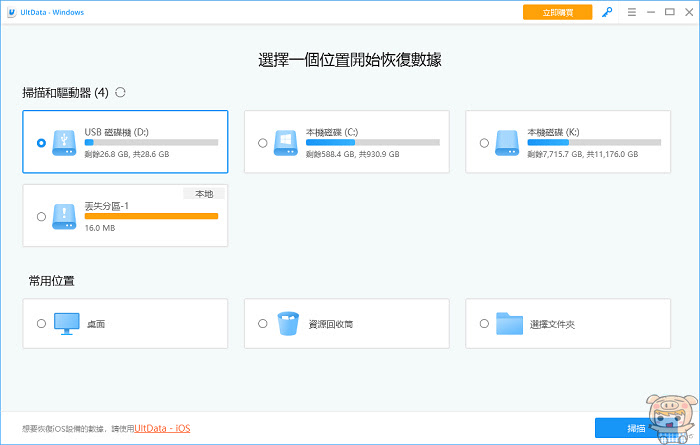Select the 本機磁碟 (K:) radio button
The height and width of the screenshot is (445, 700).
(x=484, y=143)
